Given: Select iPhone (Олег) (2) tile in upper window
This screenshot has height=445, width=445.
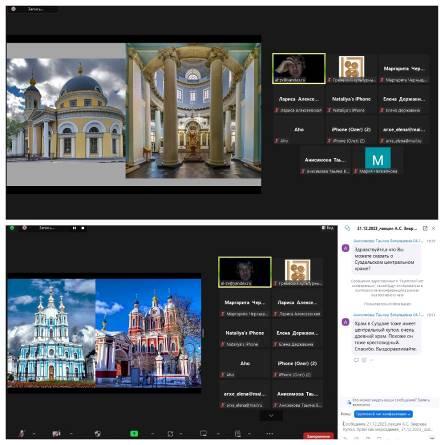Looking at the screenshot, I should pyautogui.click(x=351, y=130).
